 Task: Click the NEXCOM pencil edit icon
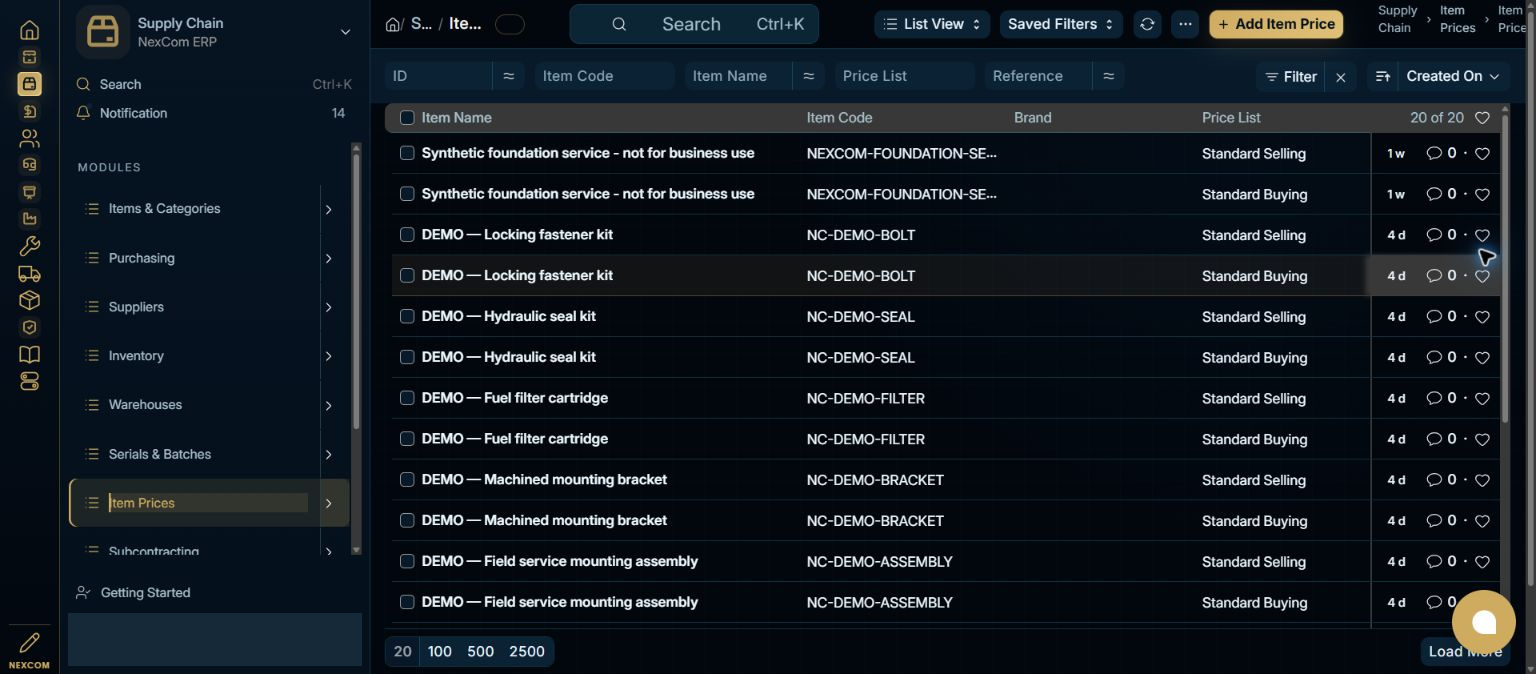(x=29, y=642)
